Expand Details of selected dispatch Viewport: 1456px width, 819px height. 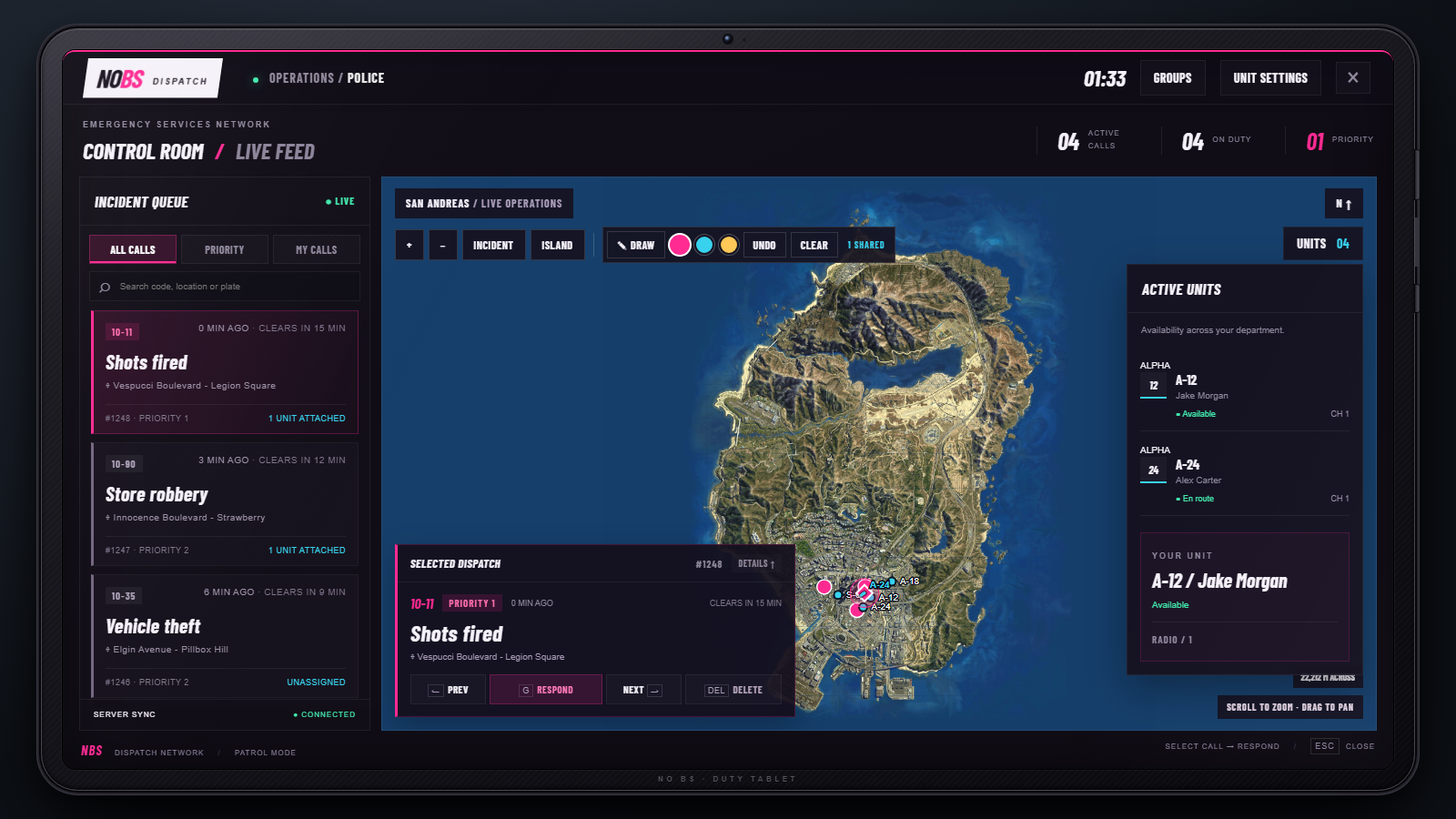coord(756,564)
